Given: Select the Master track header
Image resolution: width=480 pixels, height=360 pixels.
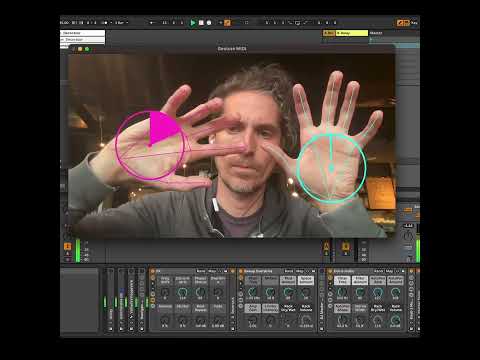Looking at the screenshot, I should tap(376, 33).
